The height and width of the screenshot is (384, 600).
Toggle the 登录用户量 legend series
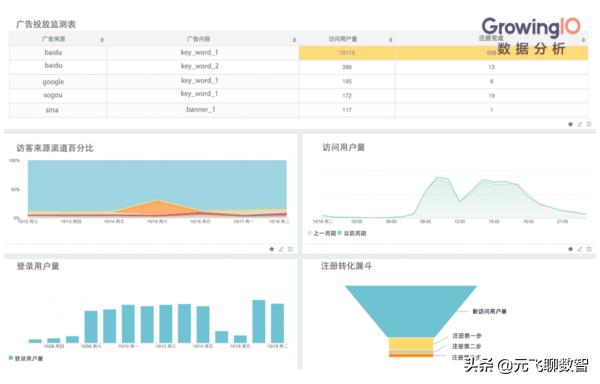[26, 358]
